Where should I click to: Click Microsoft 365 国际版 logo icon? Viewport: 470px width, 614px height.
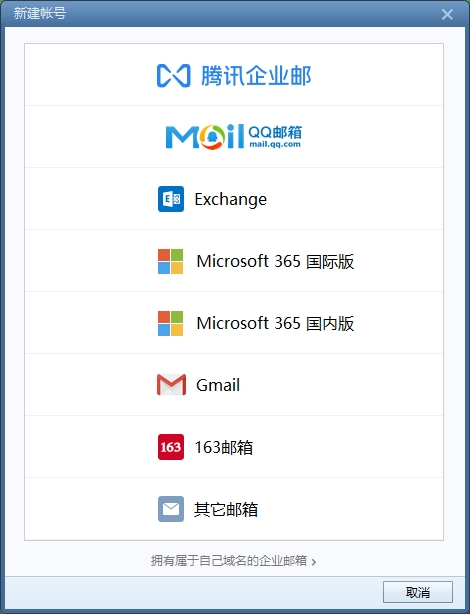[x=170, y=261]
